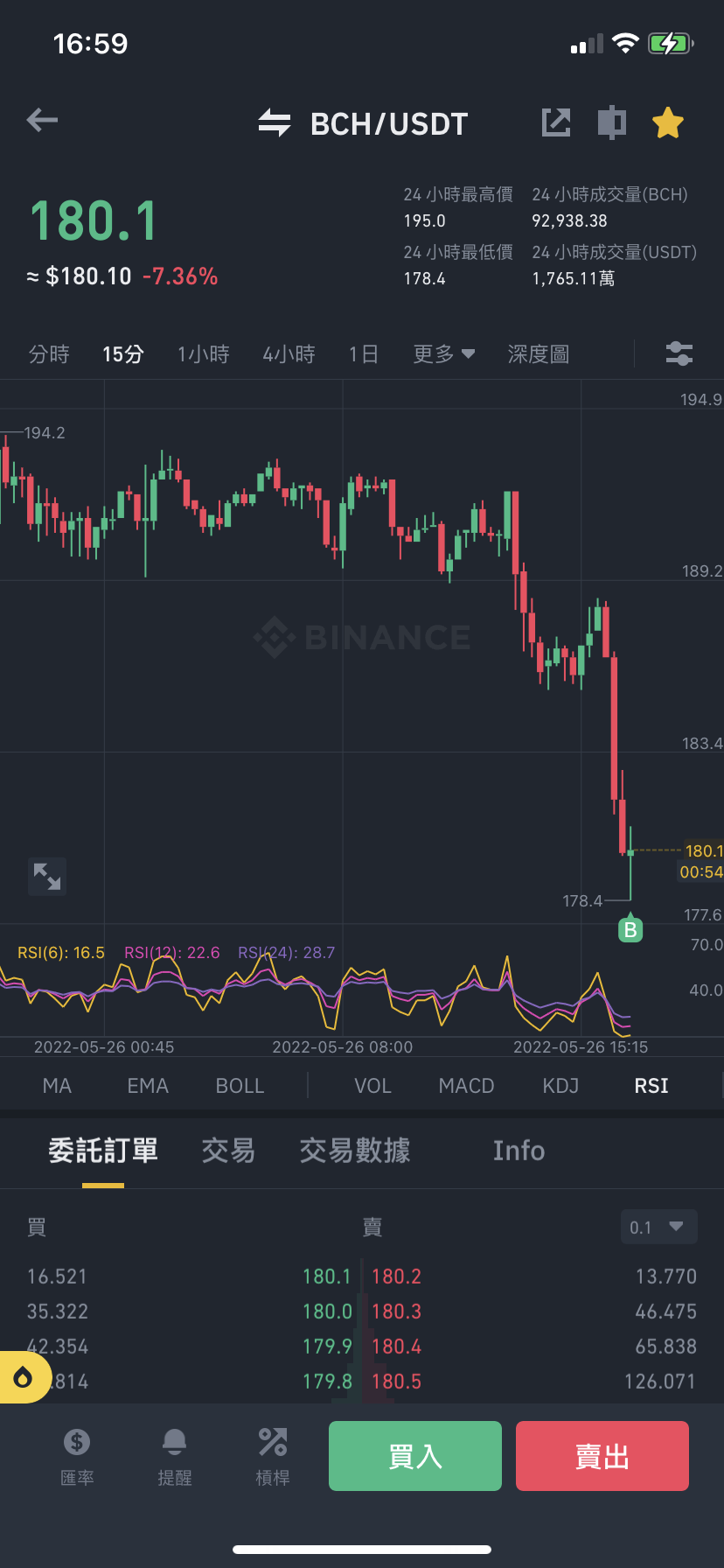Image resolution: width=724 pixels, height=1568 pixels.
Task: Tap the BCH volume 92,938.38
Action: pyautogui.click(x=570, y=221)
